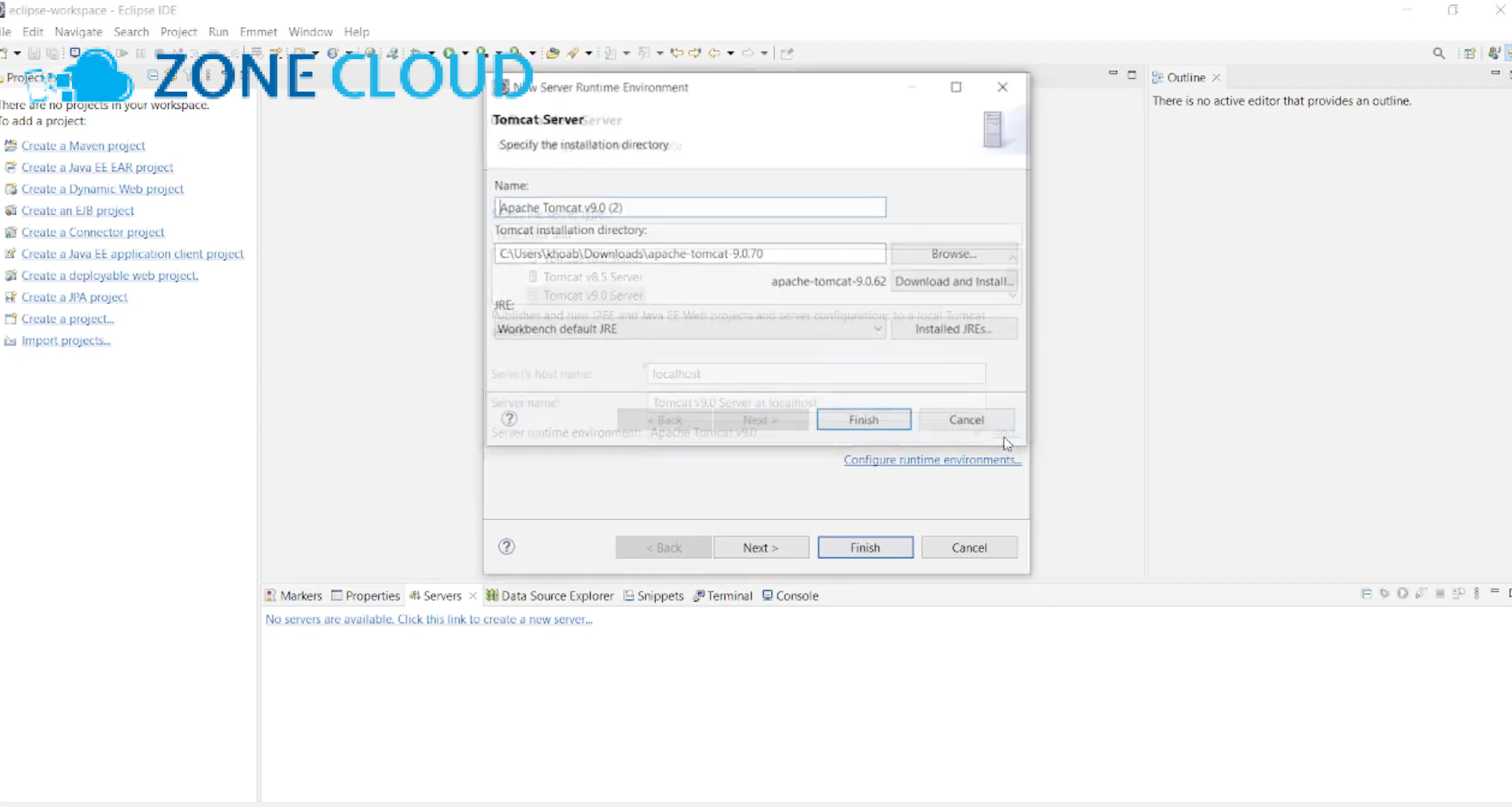Click the Publish icon in Servers view toolbar
The height and width of the screenshot is (807, 1512).
point(1458,593)
